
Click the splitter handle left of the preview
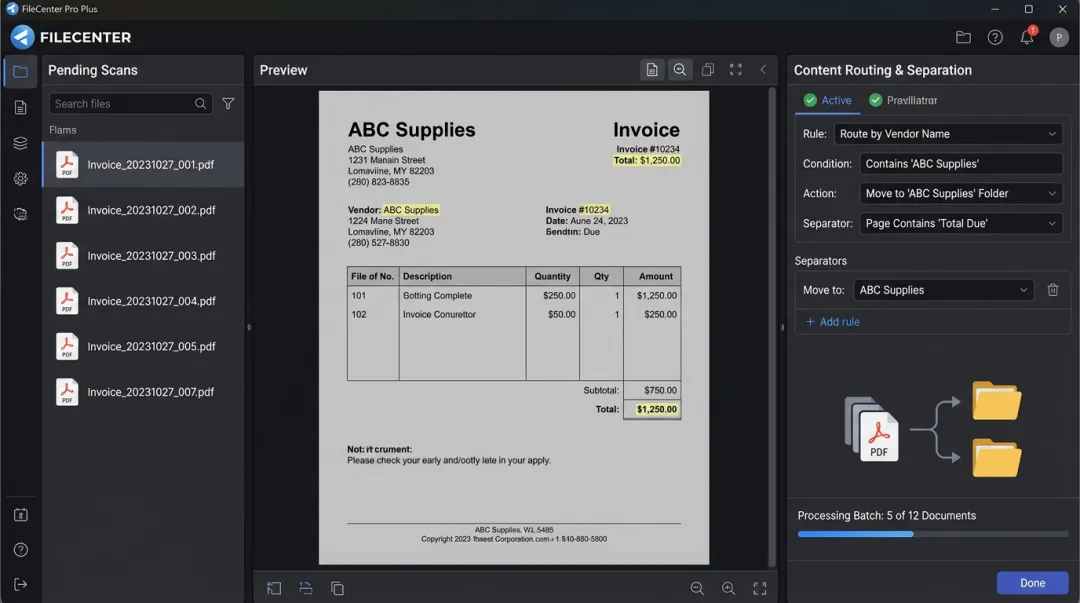click(249, 327)
